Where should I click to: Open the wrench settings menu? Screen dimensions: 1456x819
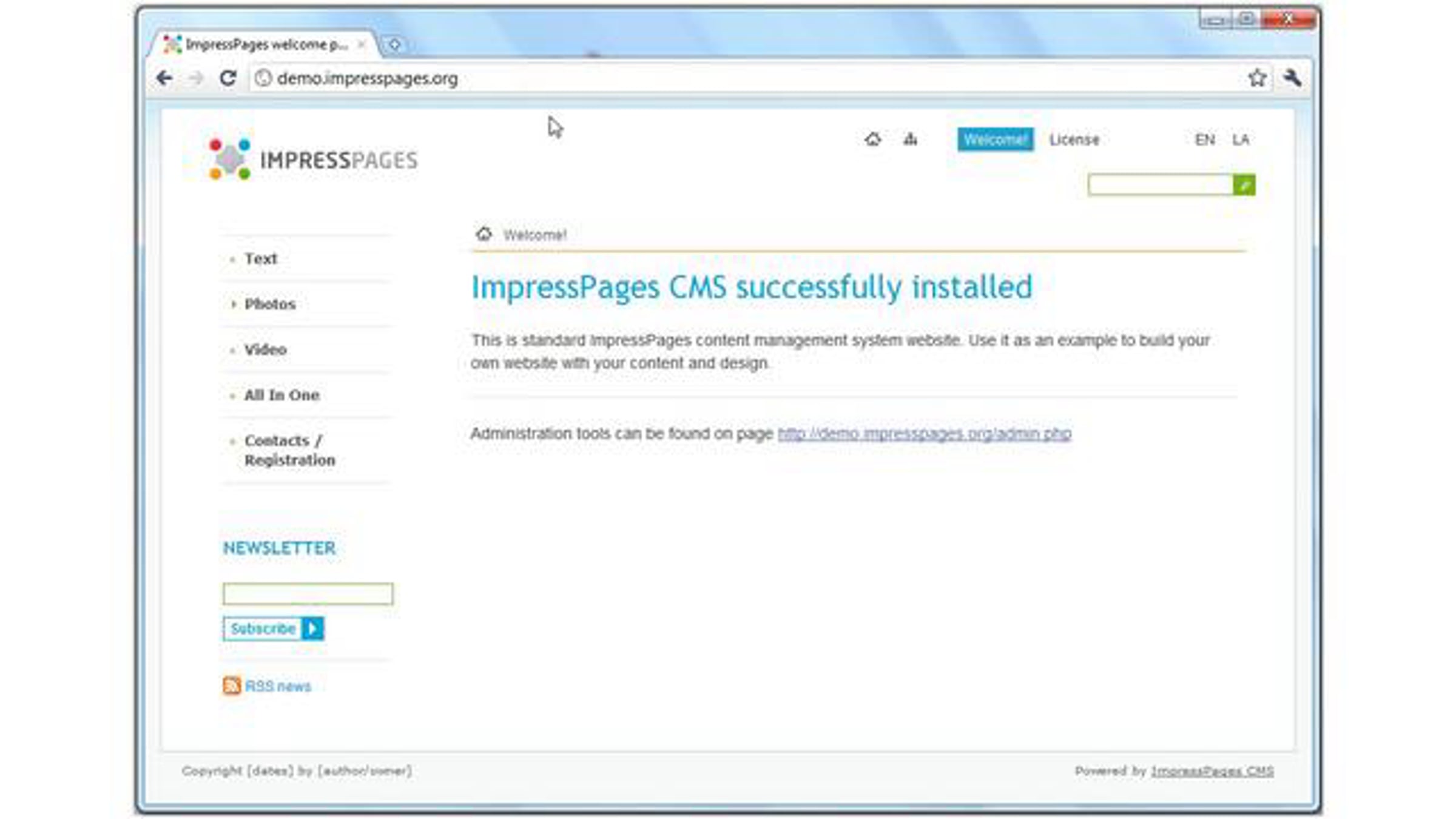pyautogui.click(x=1292, y=78)
